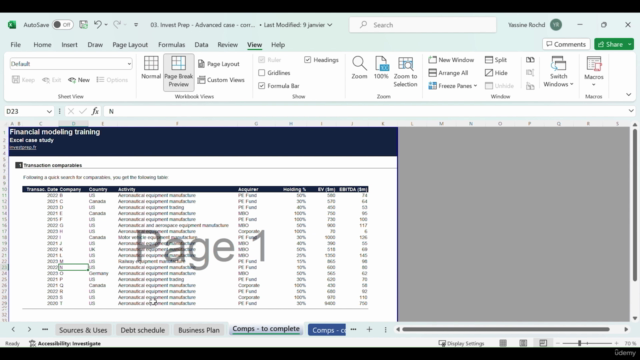
Task: Open Yassine Rochd account avatar
Action: point(556,24)
